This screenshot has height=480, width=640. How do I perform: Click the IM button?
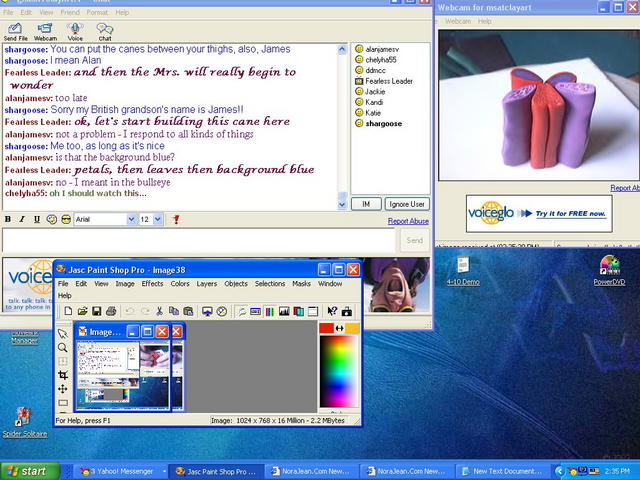(366, 204)
